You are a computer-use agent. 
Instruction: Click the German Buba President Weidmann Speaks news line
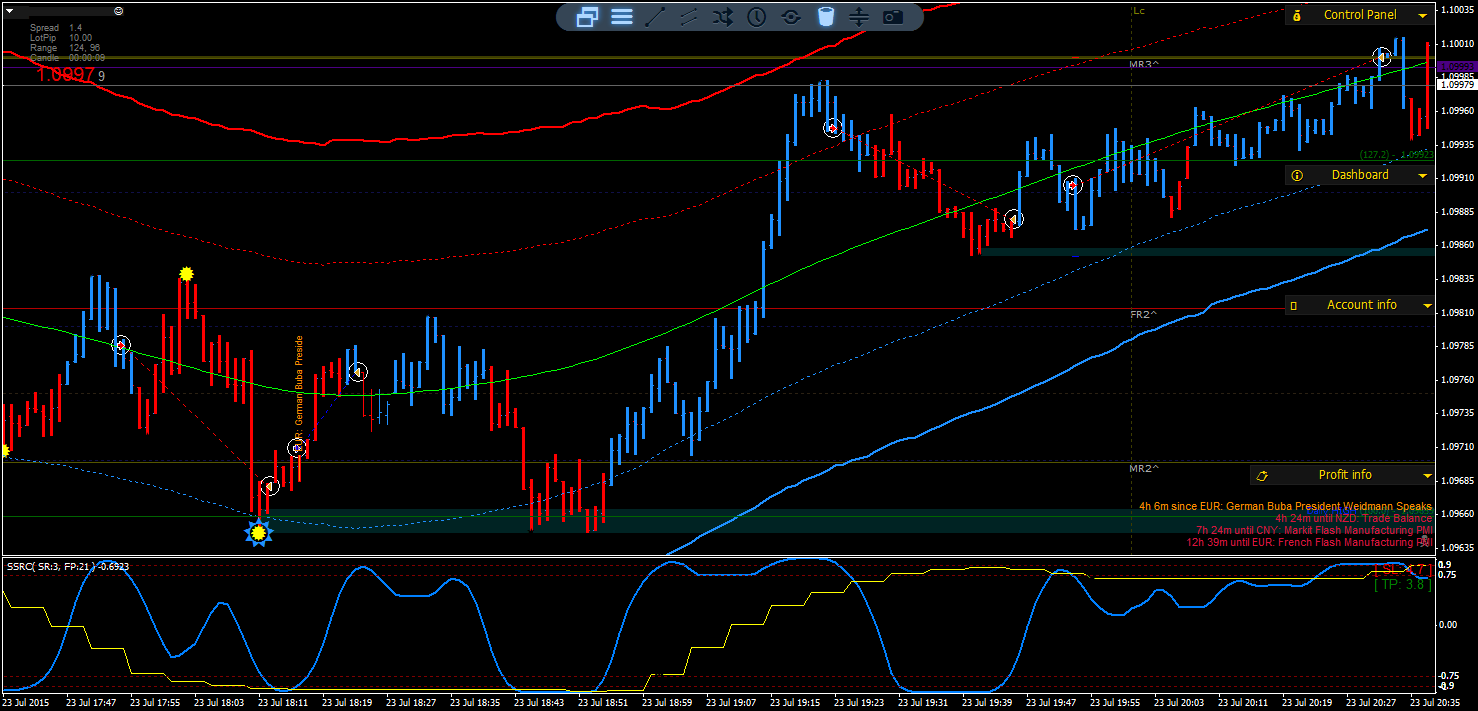click(x=1285, y=506)
